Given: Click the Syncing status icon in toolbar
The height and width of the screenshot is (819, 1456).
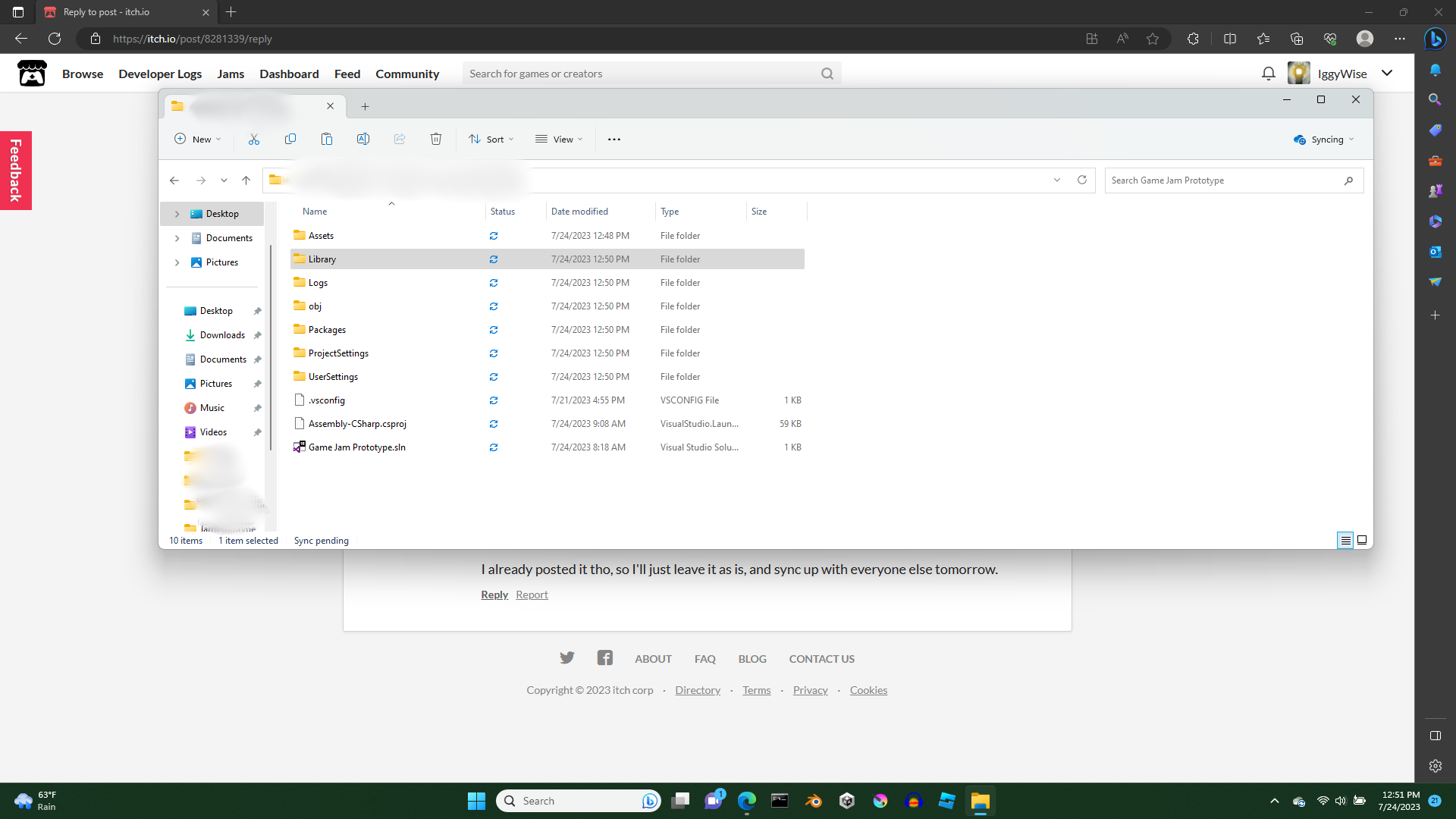Looking at the screenshot, I should [x=1299, y=139].
